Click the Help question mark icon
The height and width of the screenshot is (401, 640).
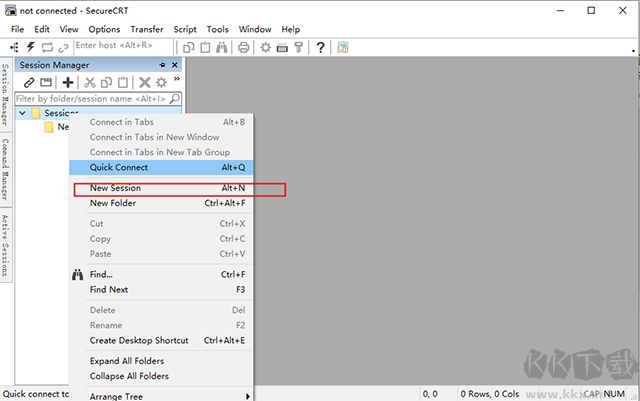tap(320, 48)
